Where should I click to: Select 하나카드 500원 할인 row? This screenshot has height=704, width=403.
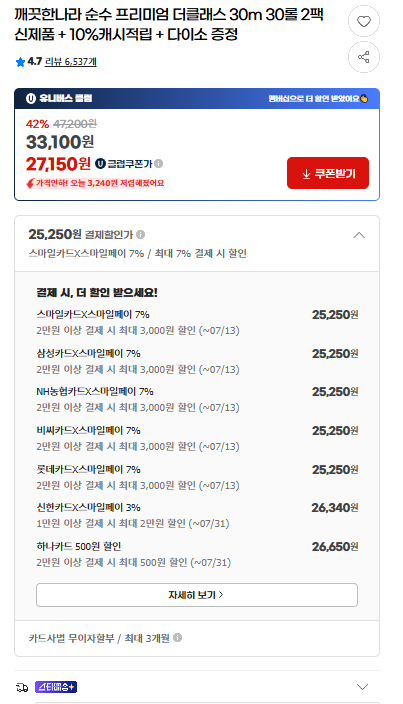coord(197,554)
